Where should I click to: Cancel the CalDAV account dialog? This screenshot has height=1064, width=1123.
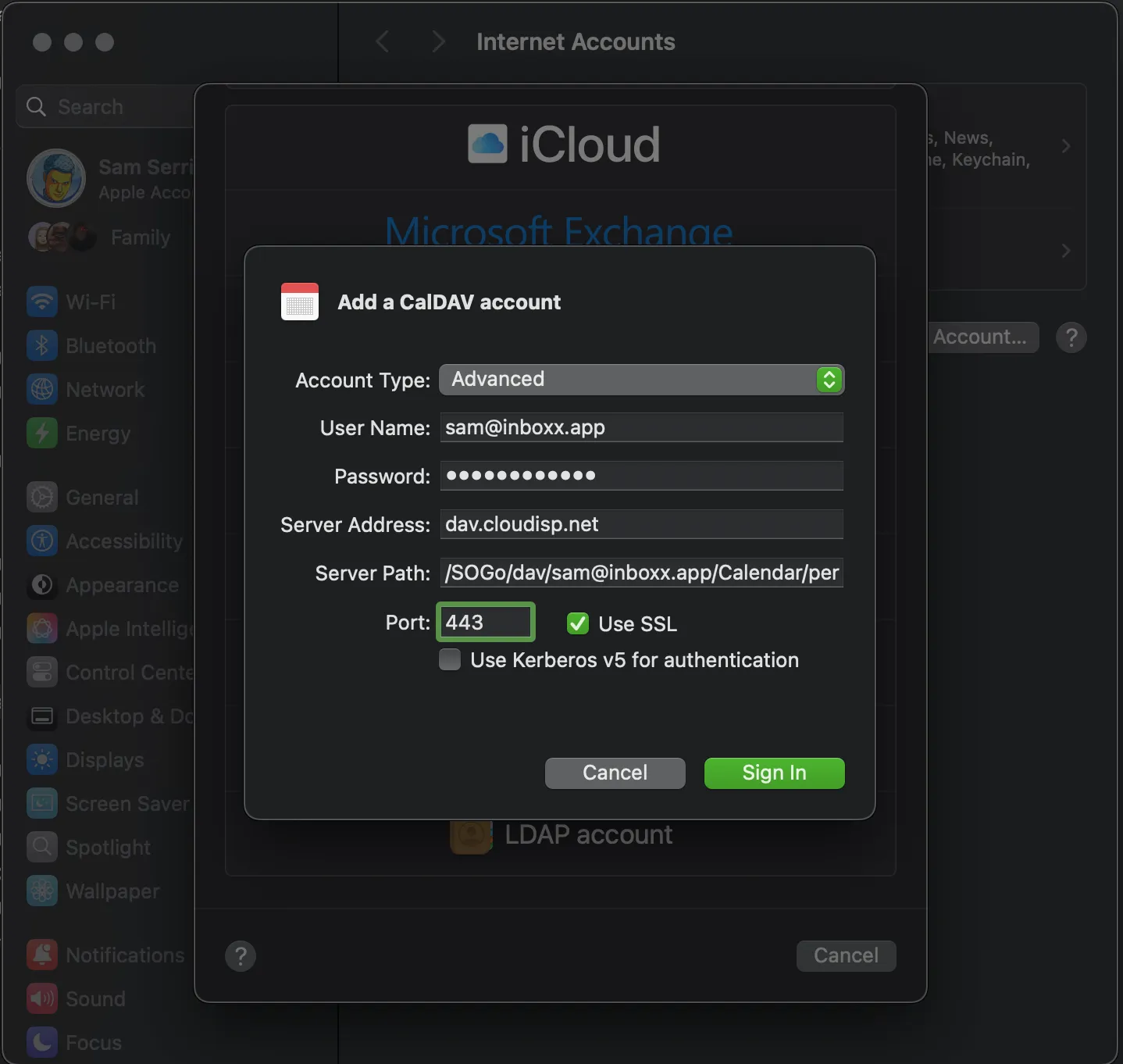(615, 773)
